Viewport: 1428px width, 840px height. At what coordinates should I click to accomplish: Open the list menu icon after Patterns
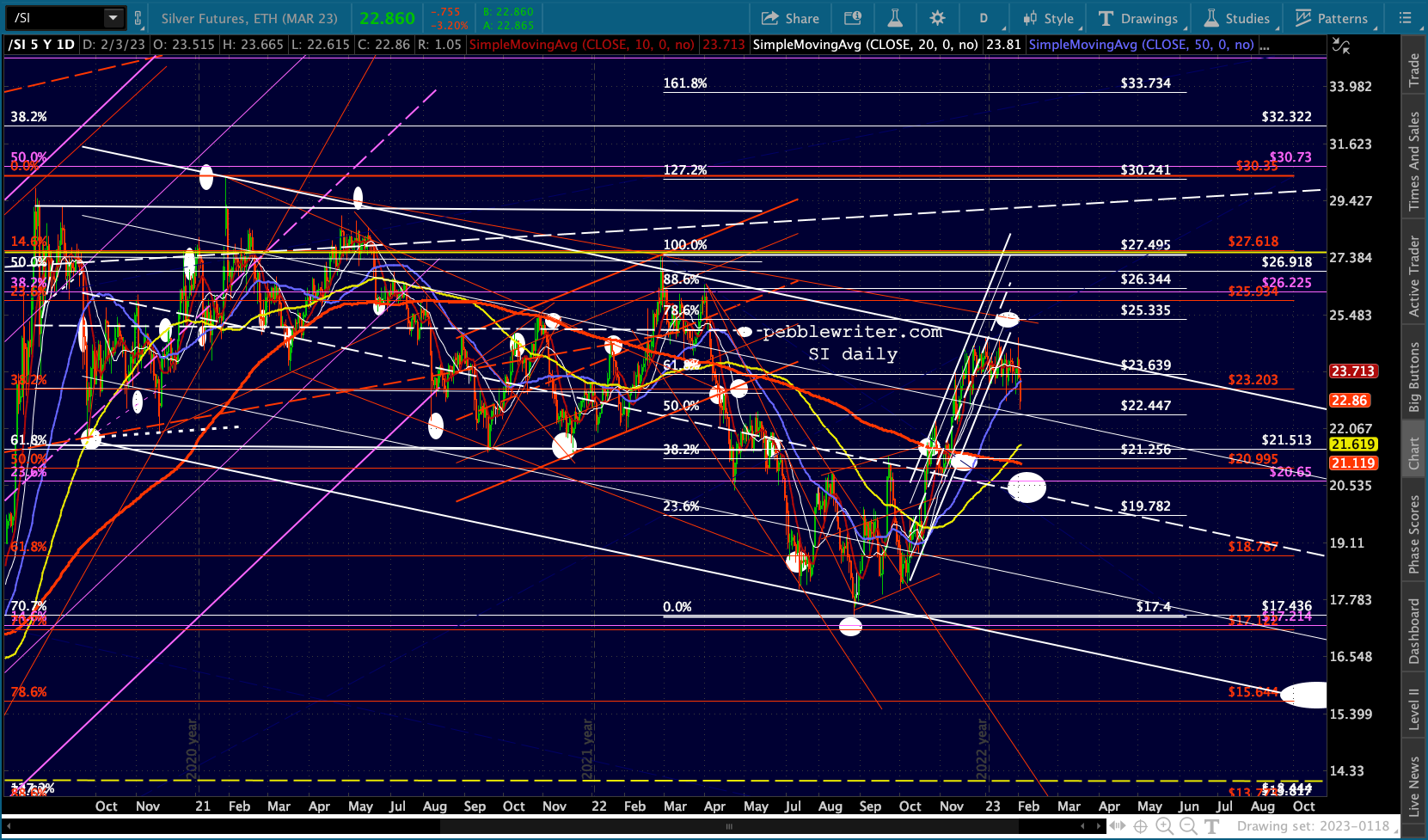[x=1405, y=18]
